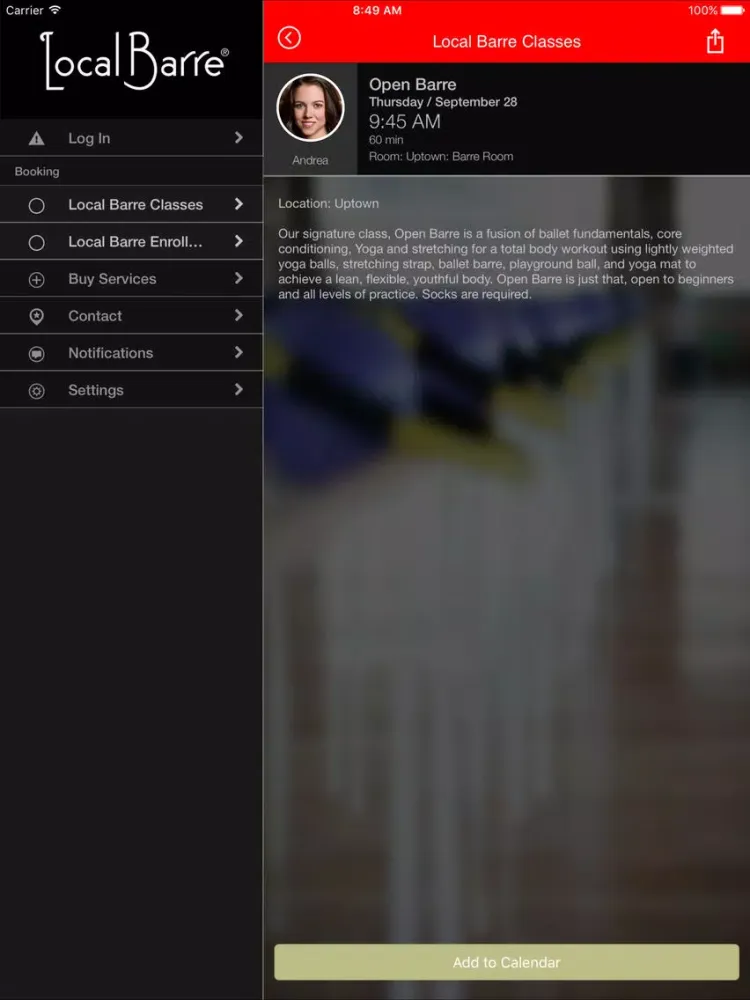The width and height of the screenshot is (750, 1000).
Task: Click the Carrier label in status bar
Action: click(25, 10)
